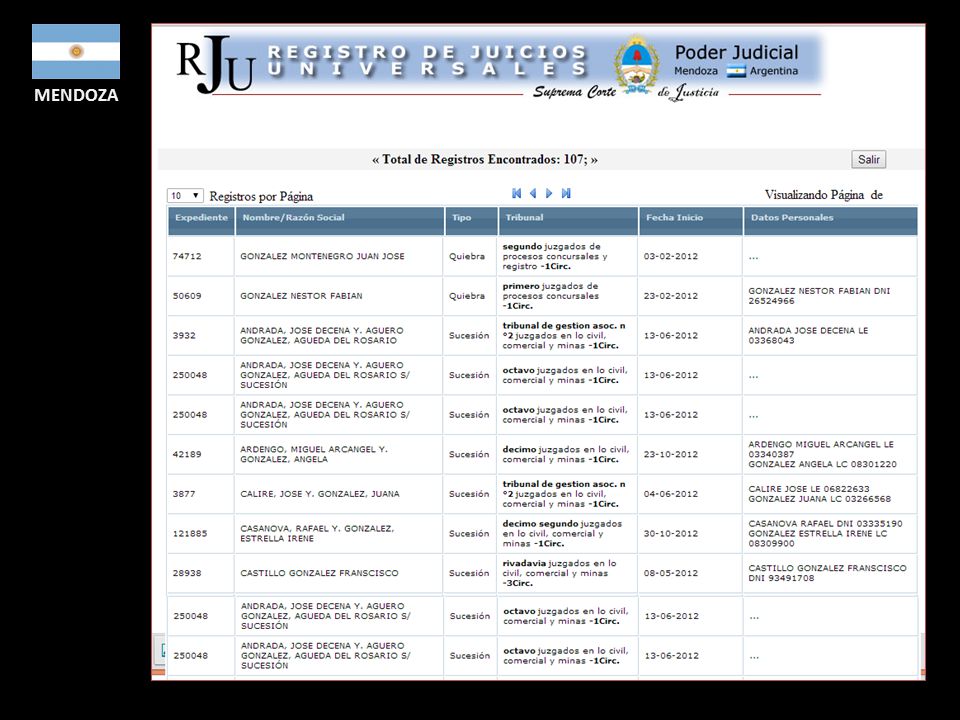This screenshot has height=720, width=960.
Task: Click ARDENGO, MIGUEL ARCANGEL Y. GONZALEZ name
Action: pos(313,454)
